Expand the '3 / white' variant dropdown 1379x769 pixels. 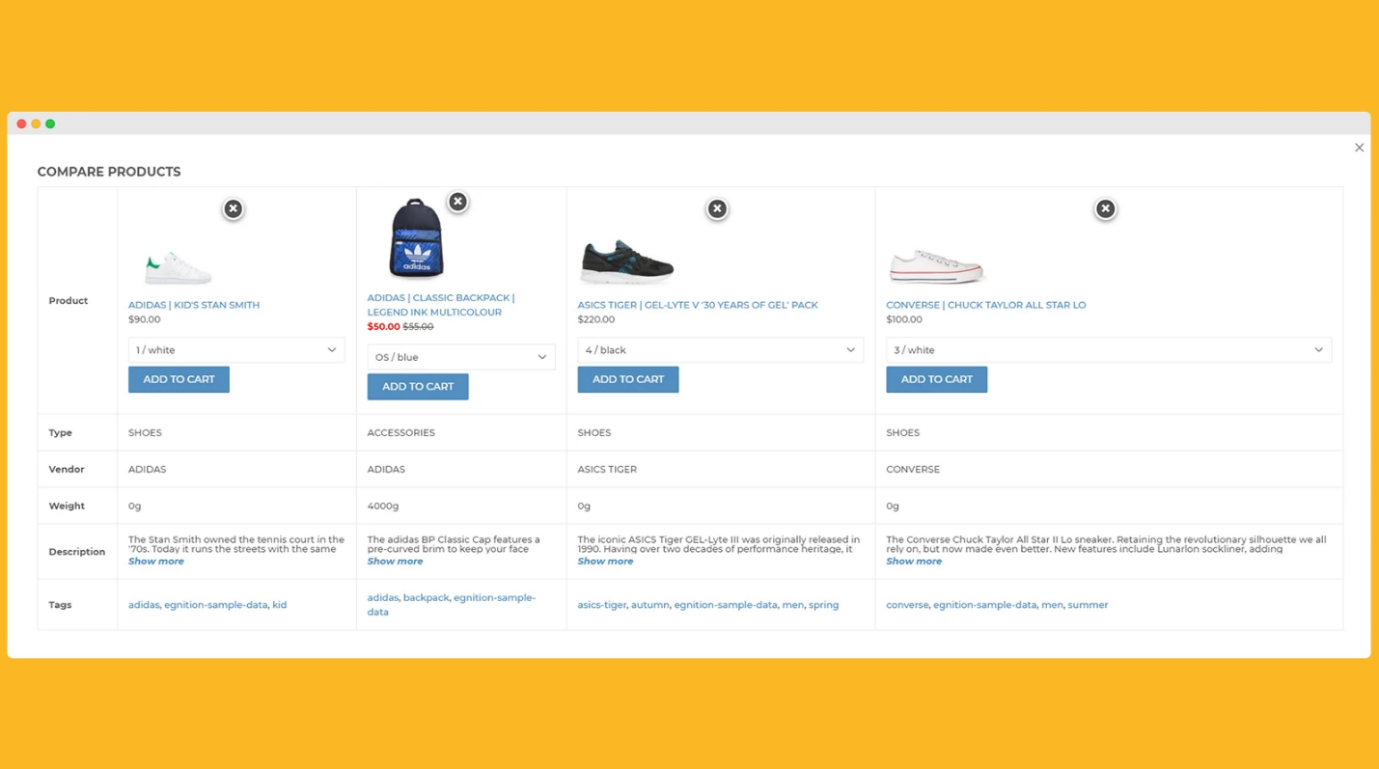[x=1108, y=350]
